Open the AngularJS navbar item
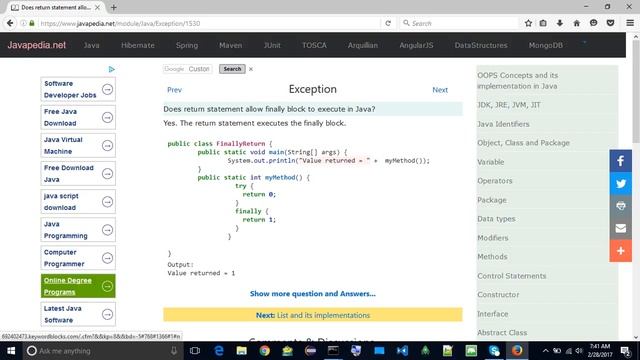Viewport: 640px width, 360px height. pyautogui.click(x=416, y=45)
